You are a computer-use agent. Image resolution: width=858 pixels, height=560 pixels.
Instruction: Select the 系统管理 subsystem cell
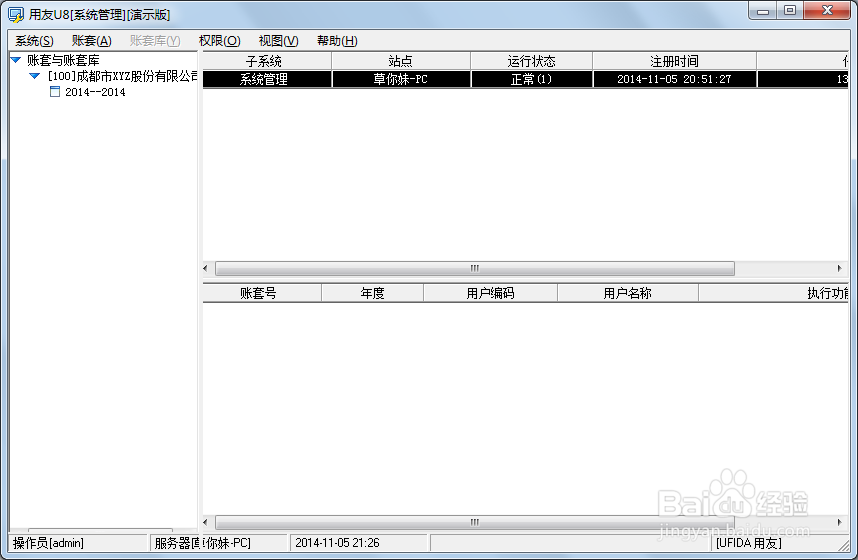click(267, 79)
